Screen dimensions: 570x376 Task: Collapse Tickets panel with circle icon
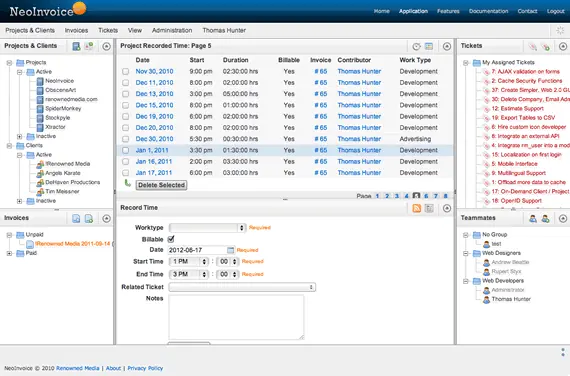(x=563, y=46)
